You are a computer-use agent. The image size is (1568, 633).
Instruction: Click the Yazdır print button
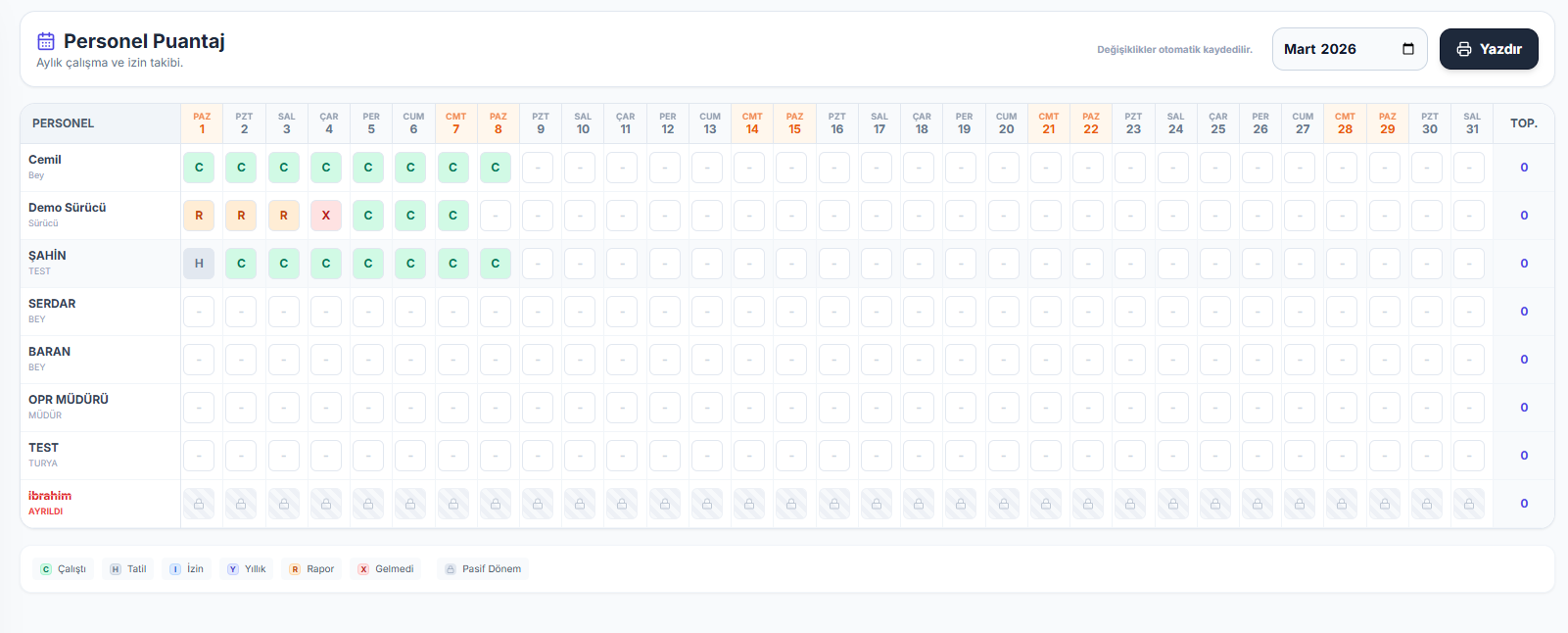pyautogui.click(x=1488, y=49)
